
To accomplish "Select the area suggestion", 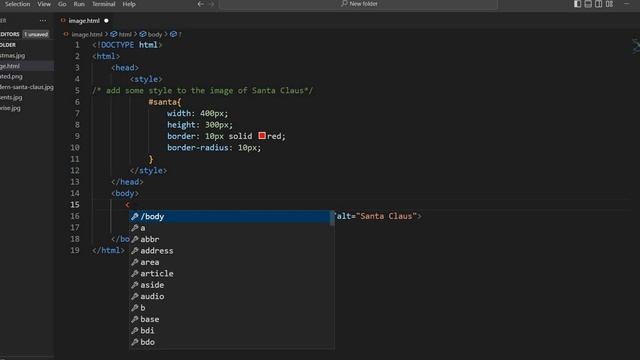I will click(x=232, y=262).
